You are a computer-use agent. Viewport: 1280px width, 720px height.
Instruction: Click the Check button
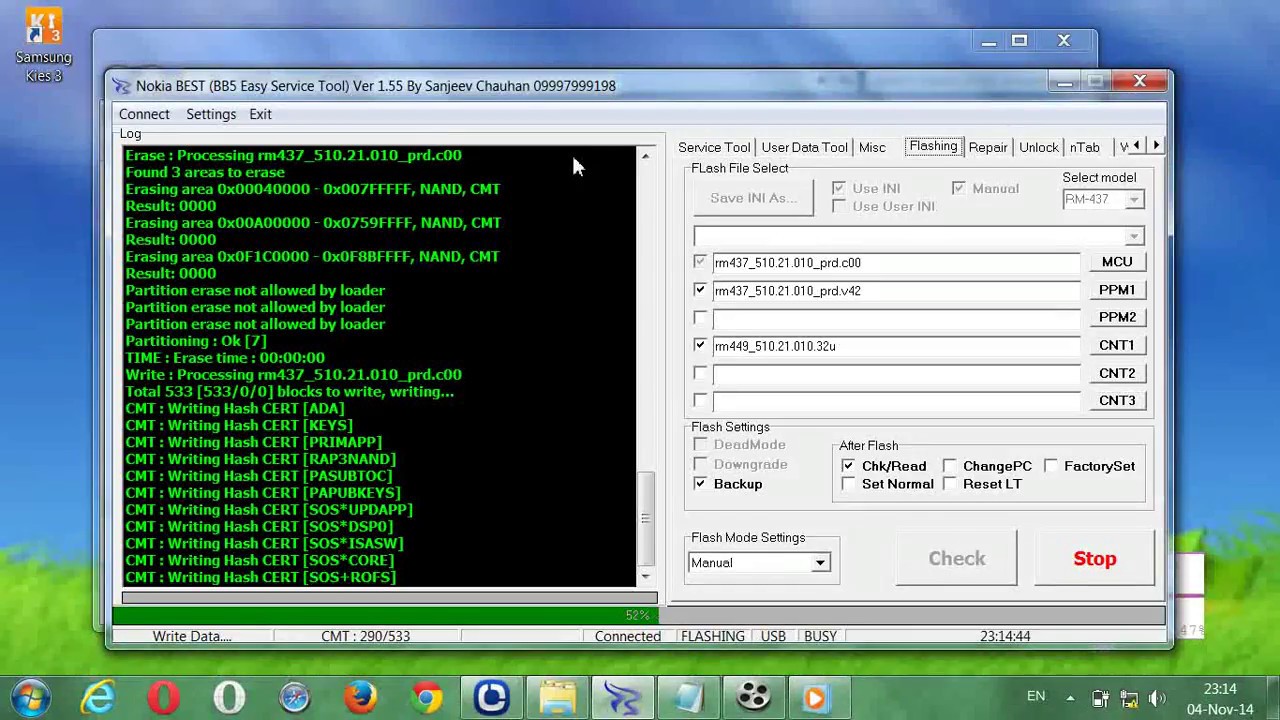pyautogui.click(x=957, y=559)
